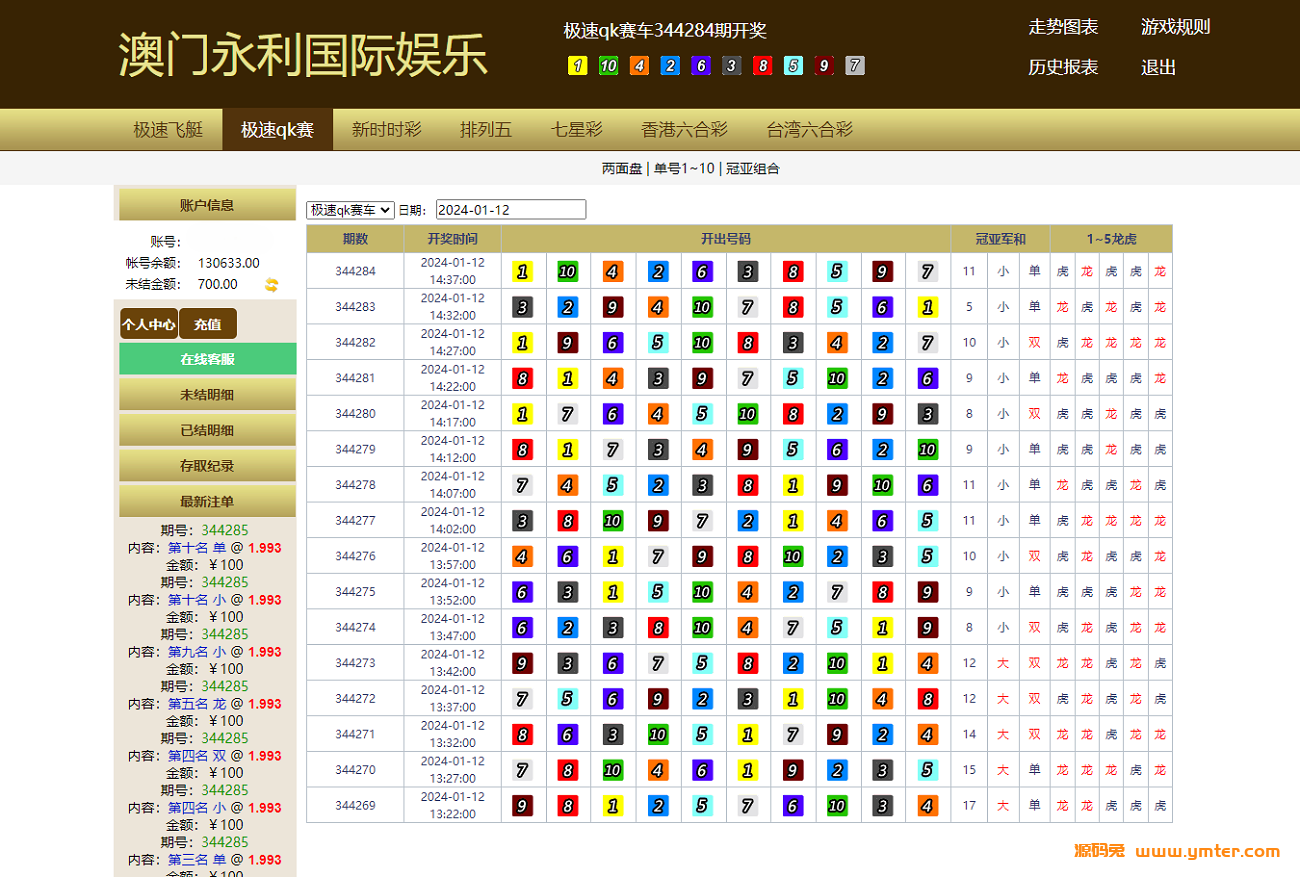Click the account balance 130633.00
This screenshot has height=877, width=1300.
(229, 263)
